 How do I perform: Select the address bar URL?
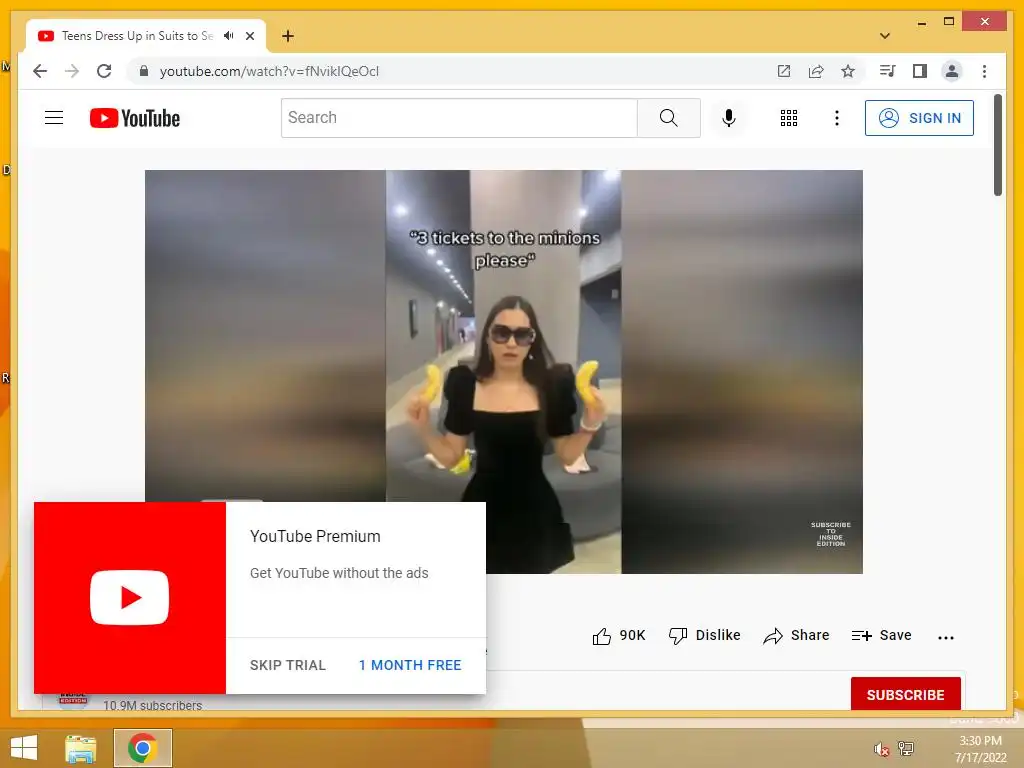pos(269,71)
